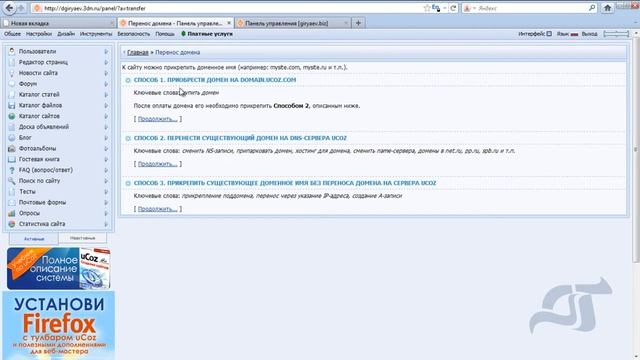Screen dimensions: 640x360
Task: Click the Каталог файлов module icon
Action: [x=12, y=105]
